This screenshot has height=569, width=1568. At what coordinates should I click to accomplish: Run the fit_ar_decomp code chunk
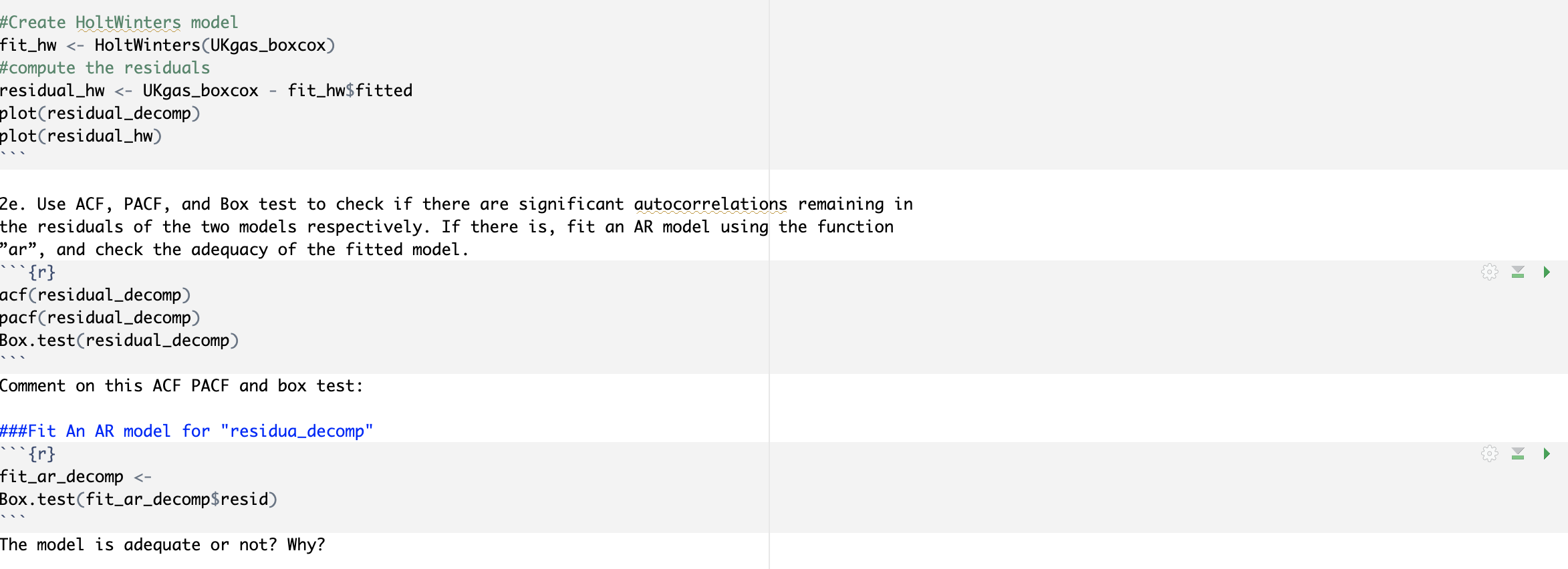pyautogui.click(x=1547, y=453)
